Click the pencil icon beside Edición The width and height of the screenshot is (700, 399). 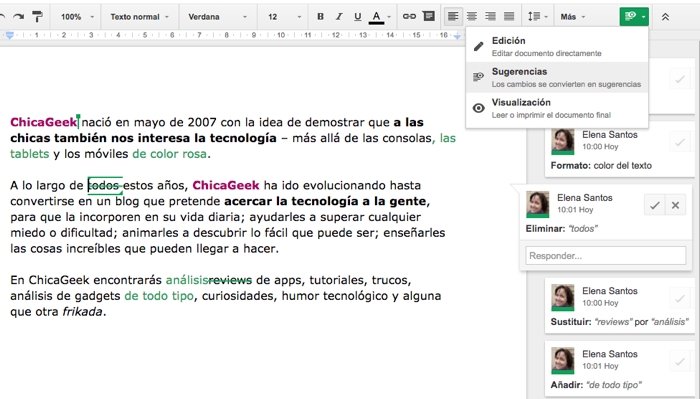point(479,46)
